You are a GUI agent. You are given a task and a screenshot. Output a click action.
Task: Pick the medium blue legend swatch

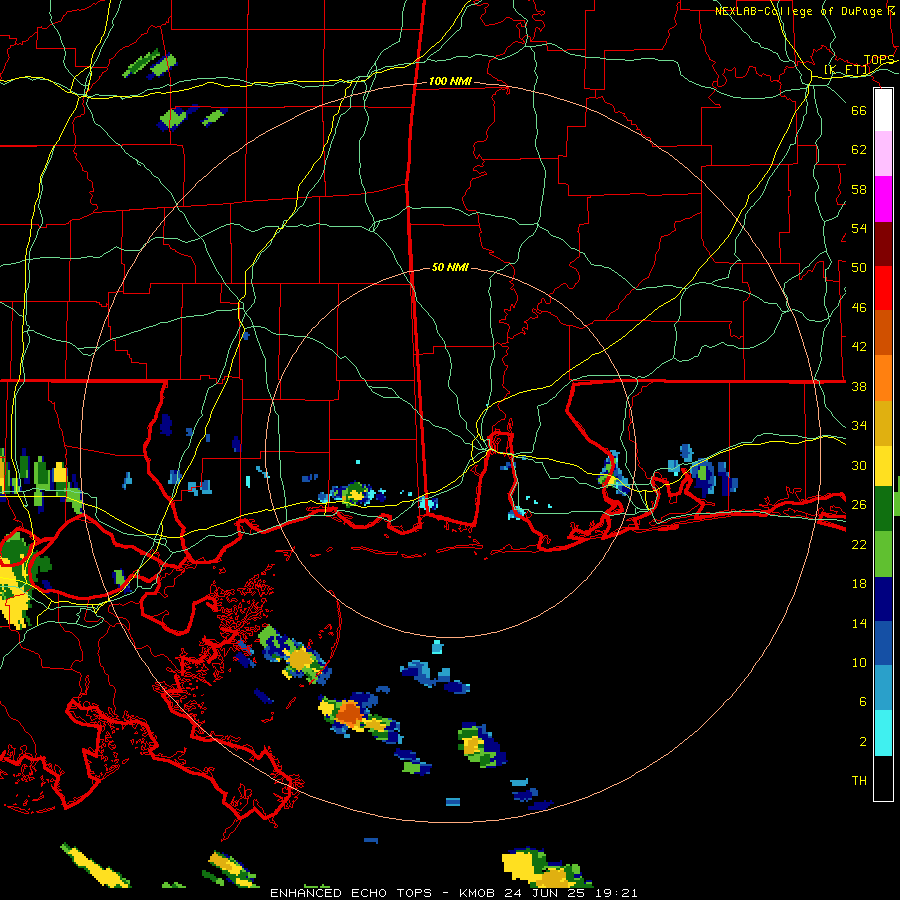coord(883,643)
